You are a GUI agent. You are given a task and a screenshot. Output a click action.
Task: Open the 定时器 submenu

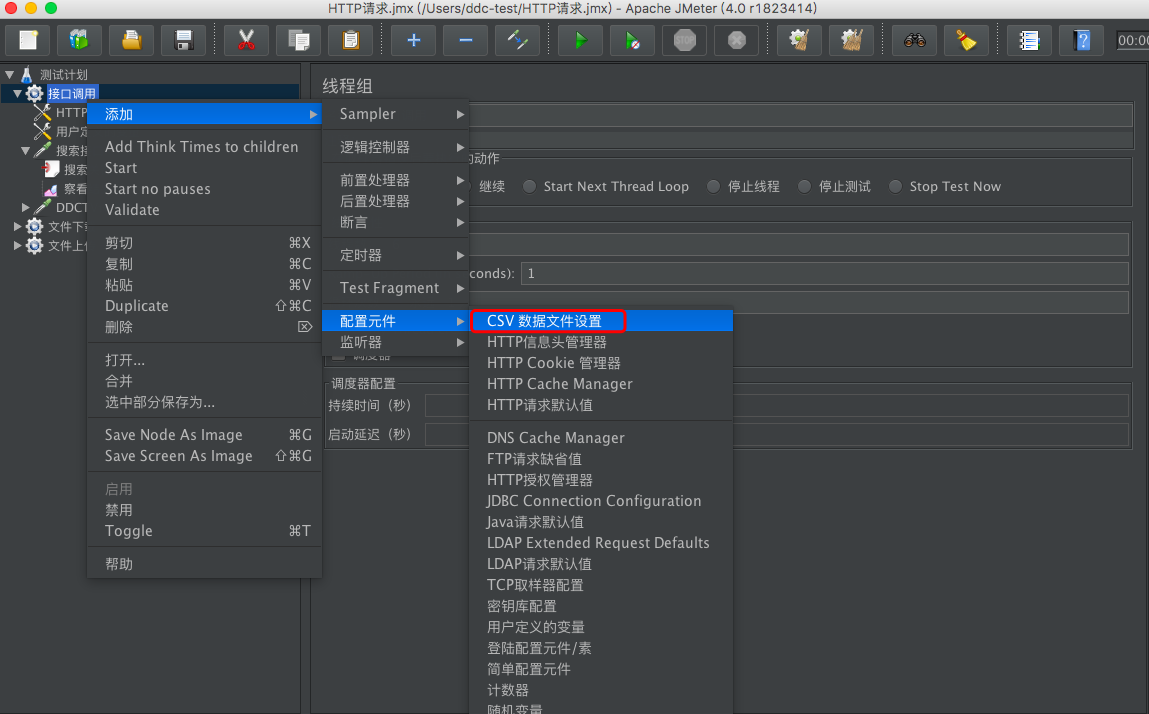[x=396, y=255]
